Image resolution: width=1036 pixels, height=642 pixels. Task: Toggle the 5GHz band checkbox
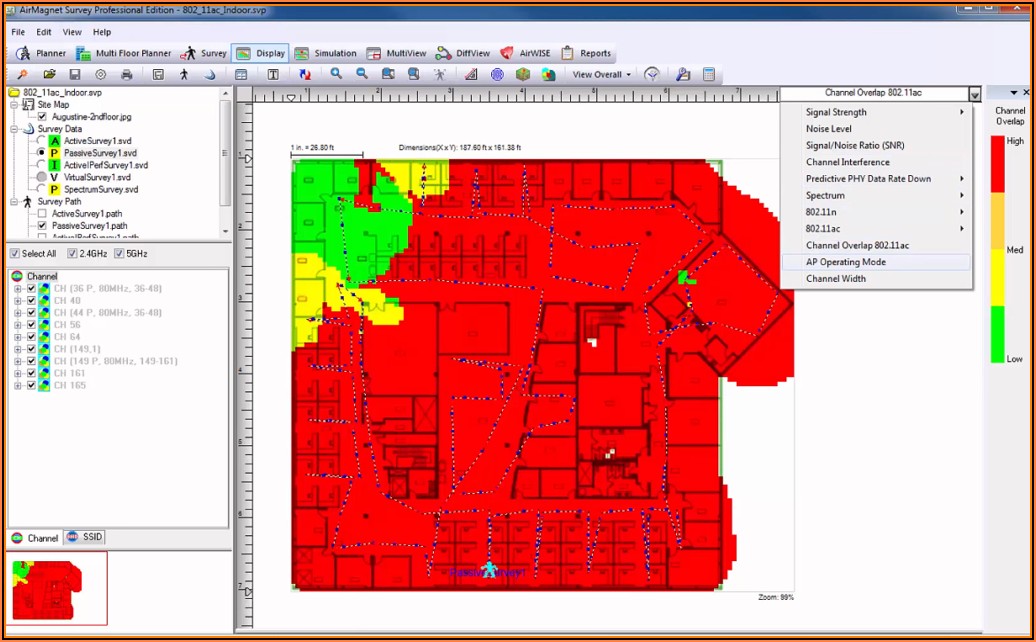(119, 254)
